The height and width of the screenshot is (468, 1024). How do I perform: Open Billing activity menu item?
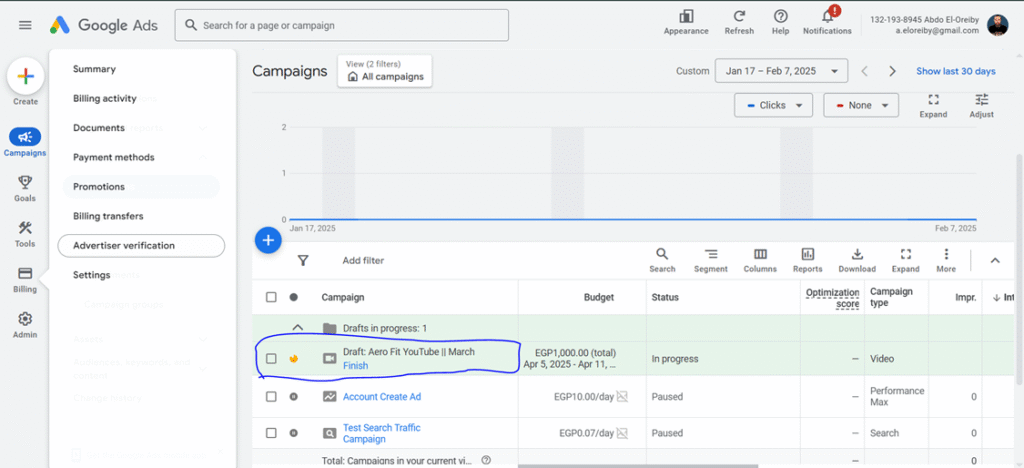(x=104, y=99)
